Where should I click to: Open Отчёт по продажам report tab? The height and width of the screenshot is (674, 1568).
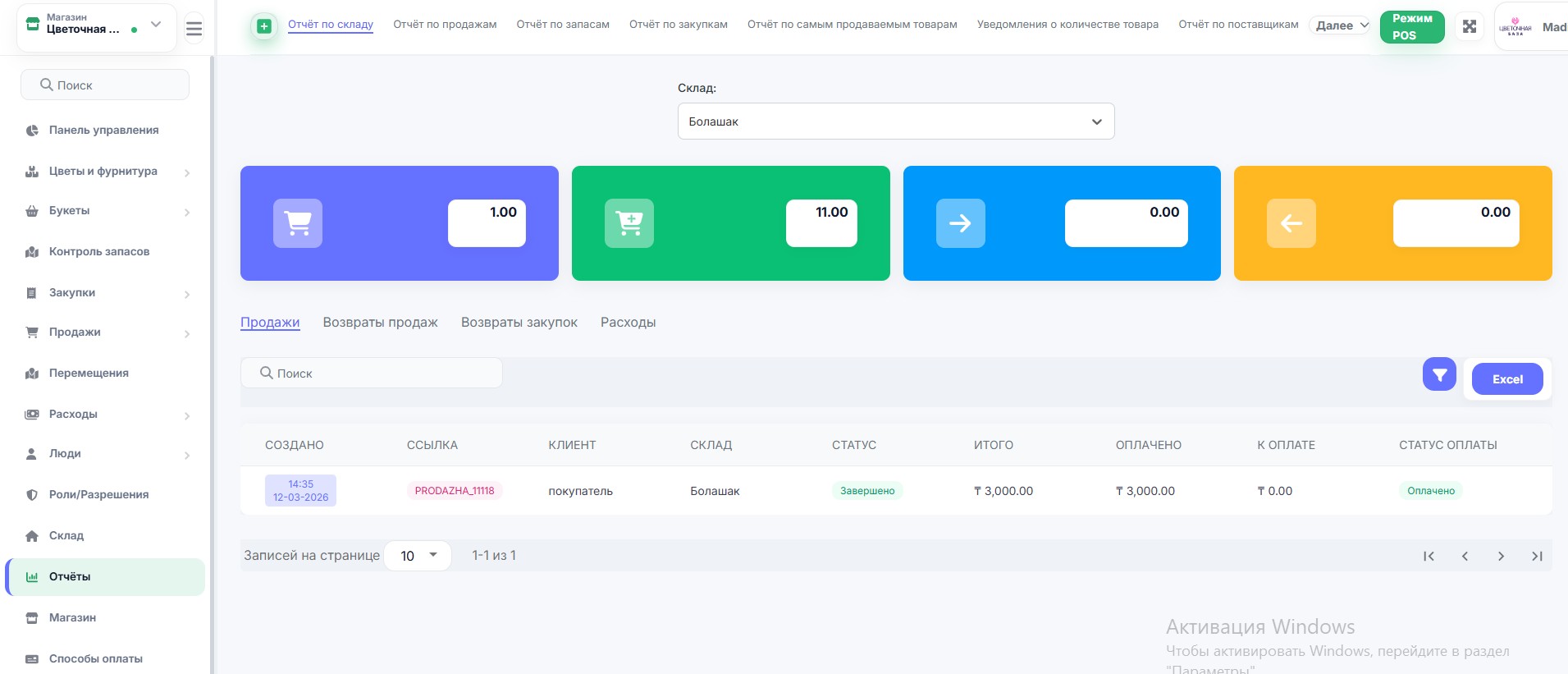pos(445,25)
